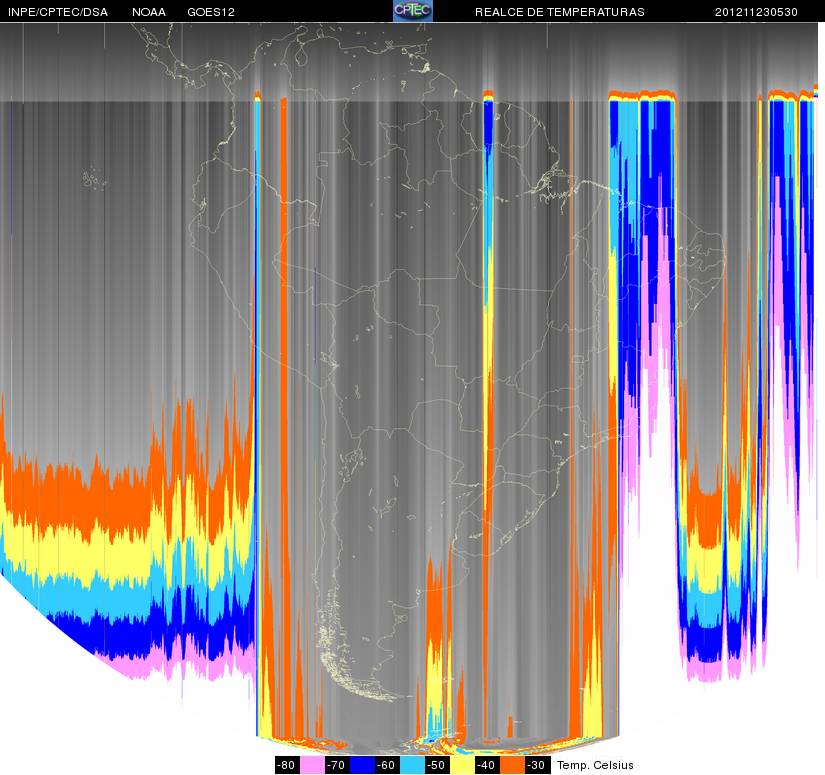Click the NOAA label in the header

tap(149, 12)
